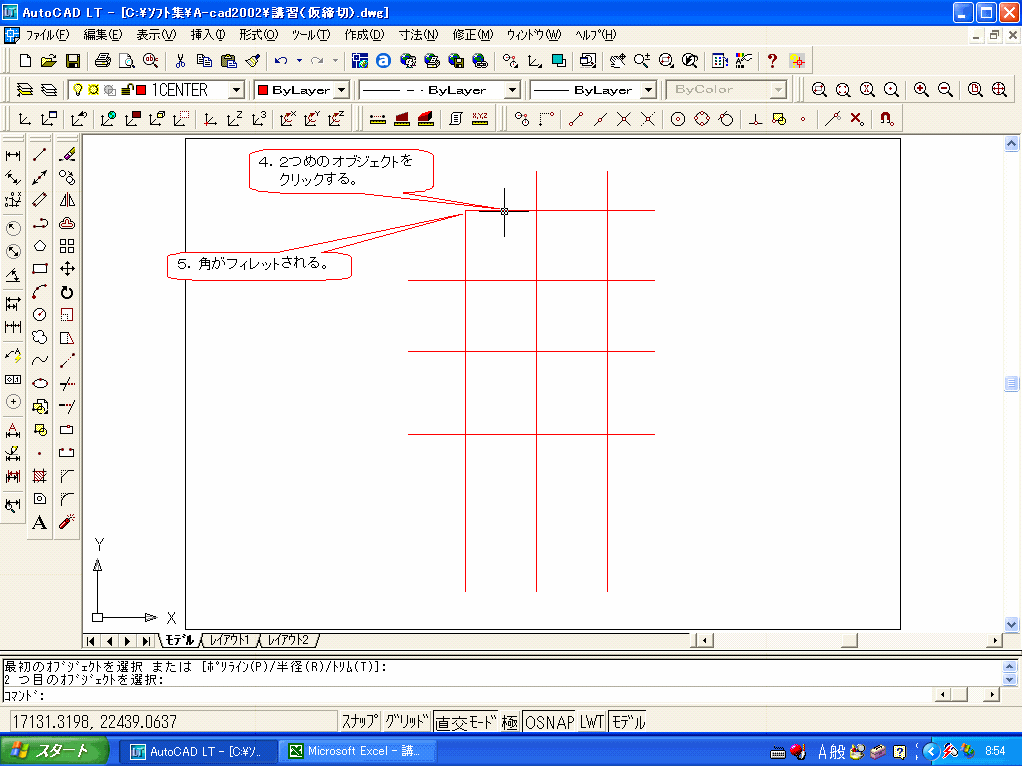Click the コマンド: command line input
Image resolution: width=1023 pixels, height=767 pixels.
coord(470,696)
